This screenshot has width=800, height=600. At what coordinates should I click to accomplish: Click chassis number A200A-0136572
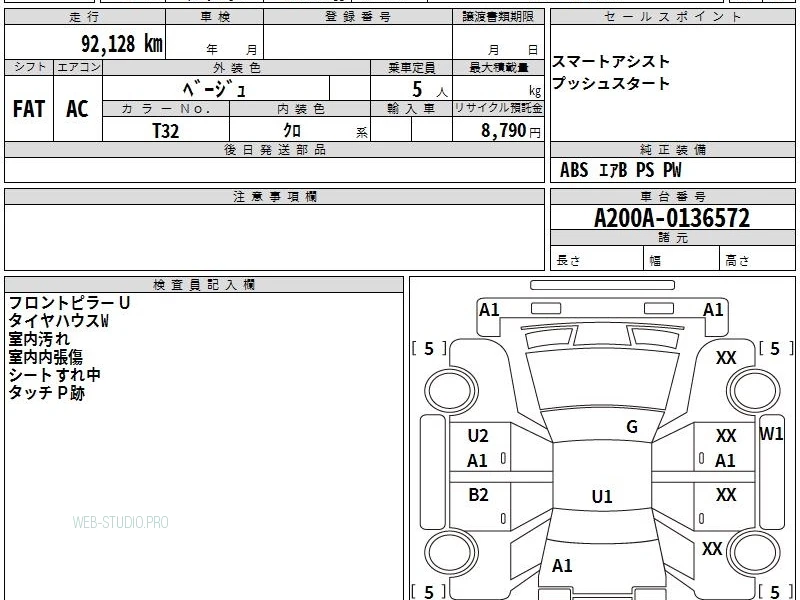tap(672, 218)
